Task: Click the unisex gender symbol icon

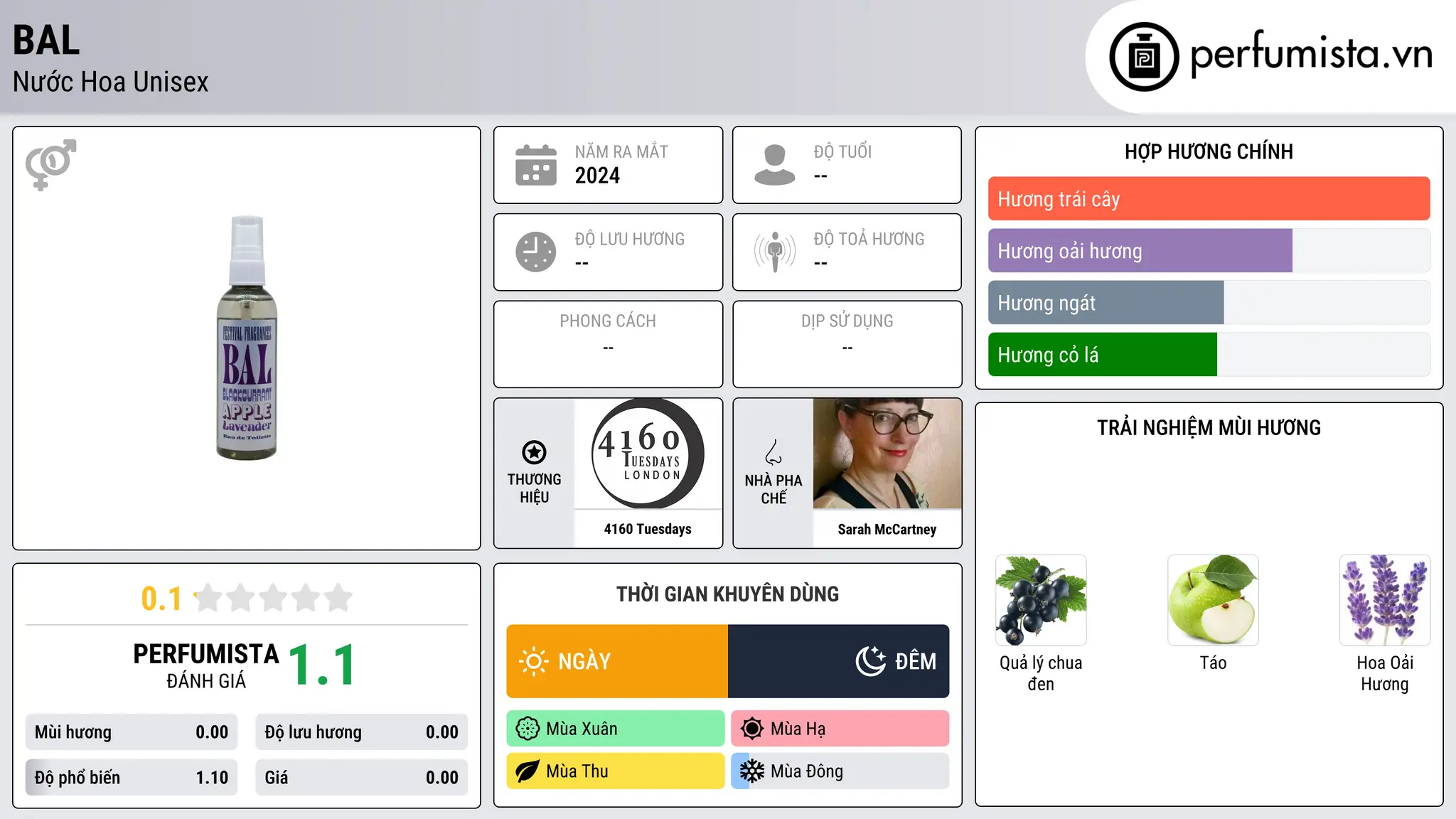Action: 50,165
